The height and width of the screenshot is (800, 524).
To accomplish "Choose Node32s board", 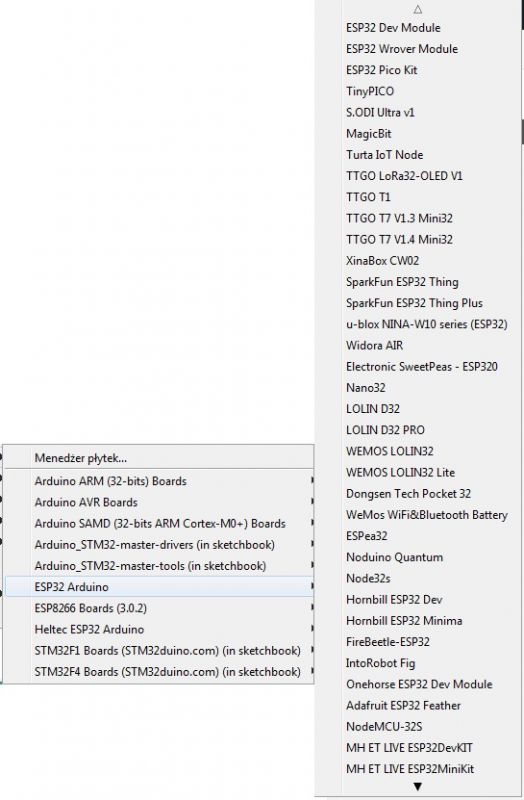I will (x=418, y=578).
